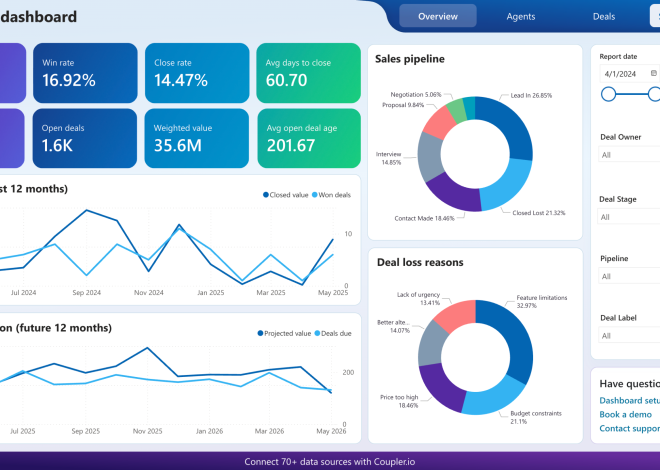Viewport: 660px width, 470px height.
Task: Click the Feature limitations 32.97% label
Action: pos(542,301)
